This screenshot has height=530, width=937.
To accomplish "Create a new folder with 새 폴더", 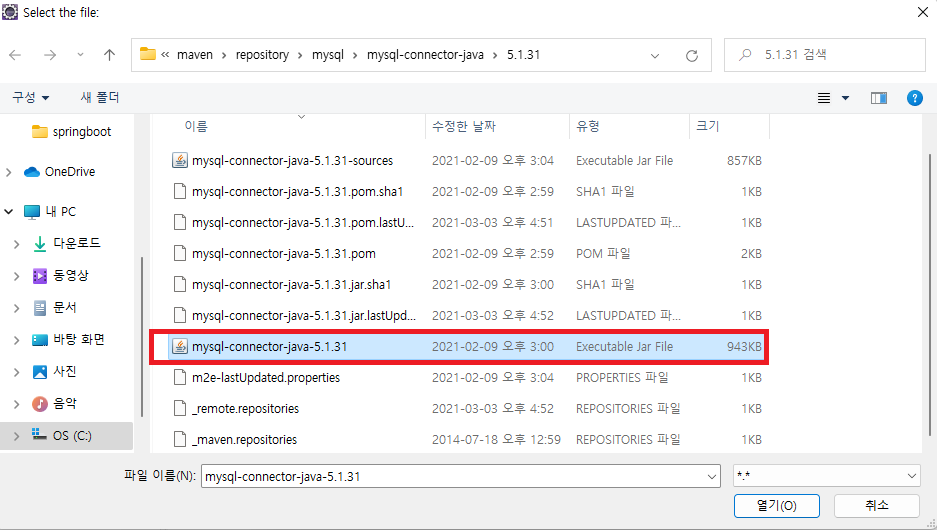I will pyautogui.click(x=100, y=97).
